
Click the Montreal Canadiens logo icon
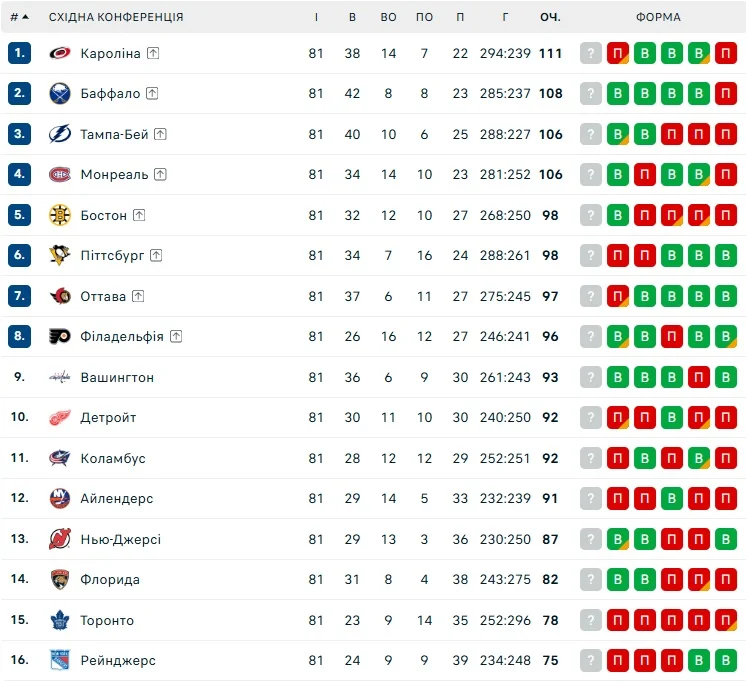coord(60,174)
